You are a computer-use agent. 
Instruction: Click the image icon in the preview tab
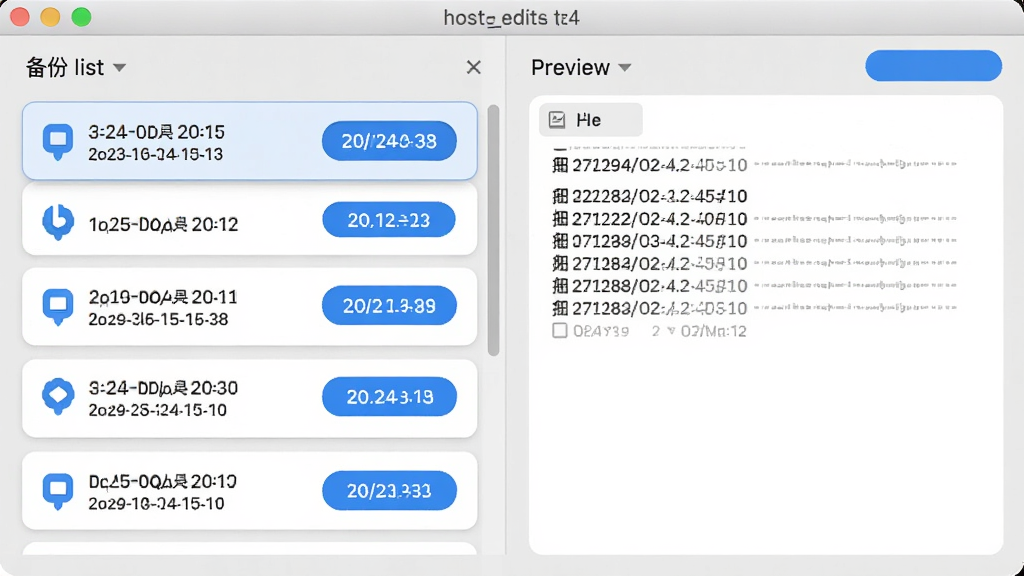[557, 120]
